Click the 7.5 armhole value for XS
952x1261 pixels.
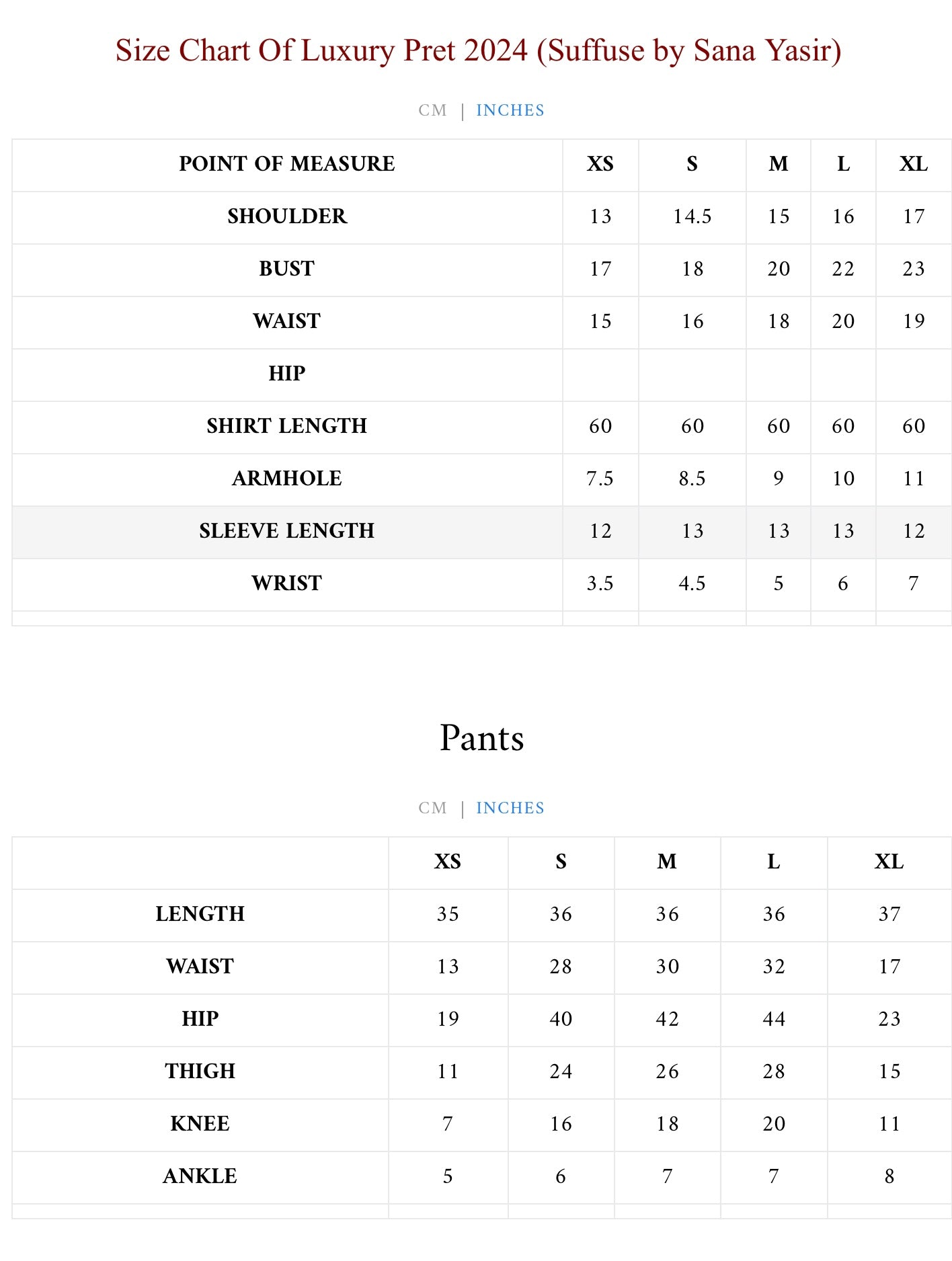[x=600, y=479]
